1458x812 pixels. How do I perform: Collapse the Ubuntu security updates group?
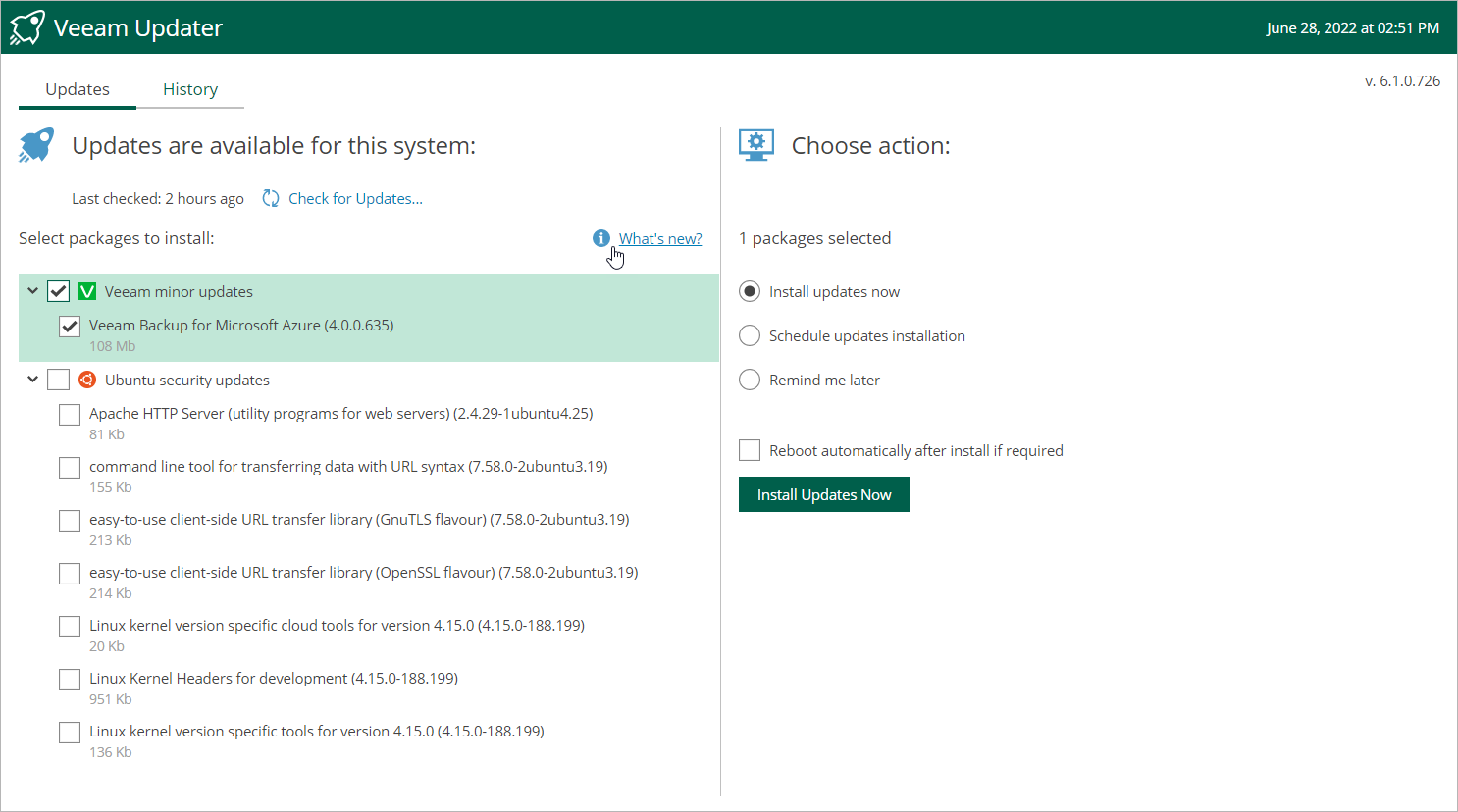point(32,380)
